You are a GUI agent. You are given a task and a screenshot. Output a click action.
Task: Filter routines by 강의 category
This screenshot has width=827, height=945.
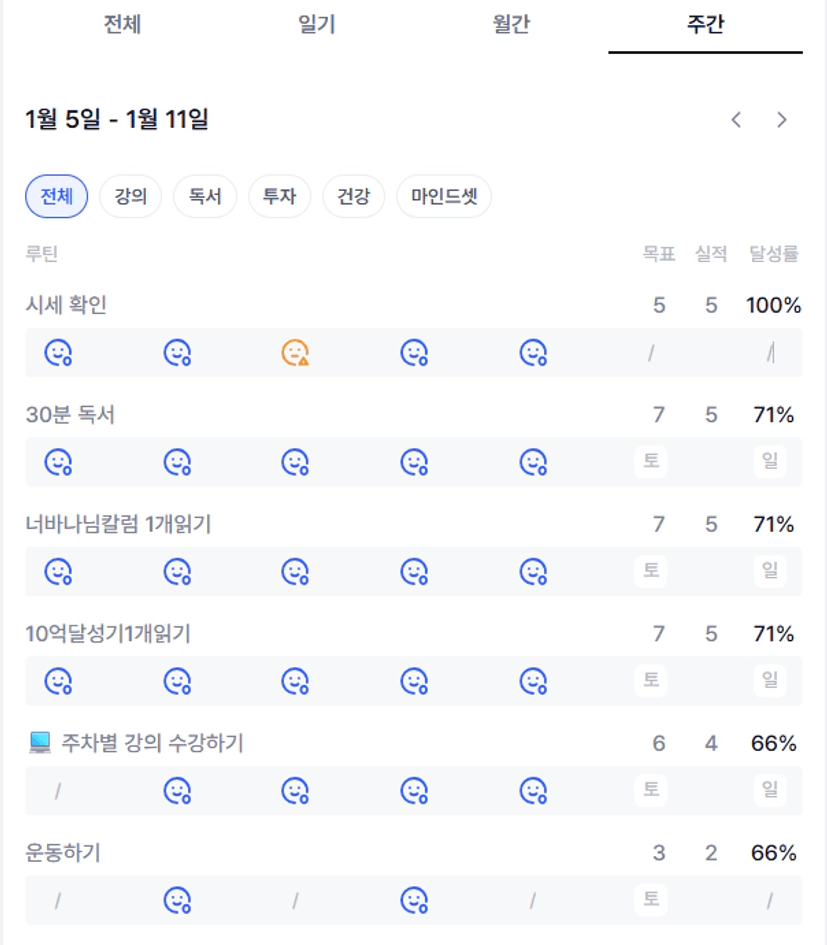tap(130, 196)
